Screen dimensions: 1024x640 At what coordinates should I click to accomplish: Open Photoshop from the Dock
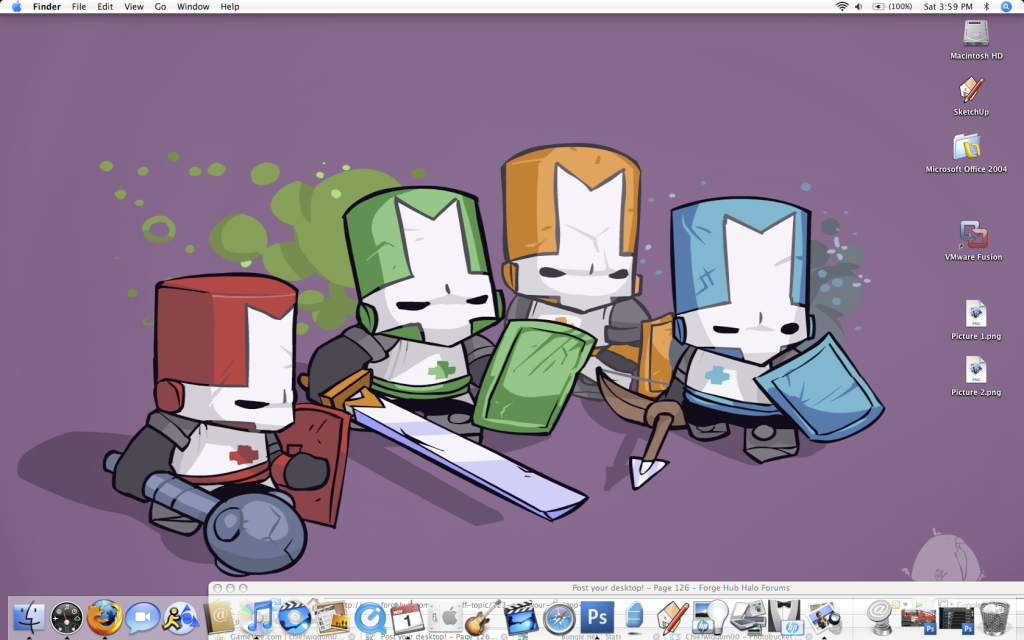(597, 618)
